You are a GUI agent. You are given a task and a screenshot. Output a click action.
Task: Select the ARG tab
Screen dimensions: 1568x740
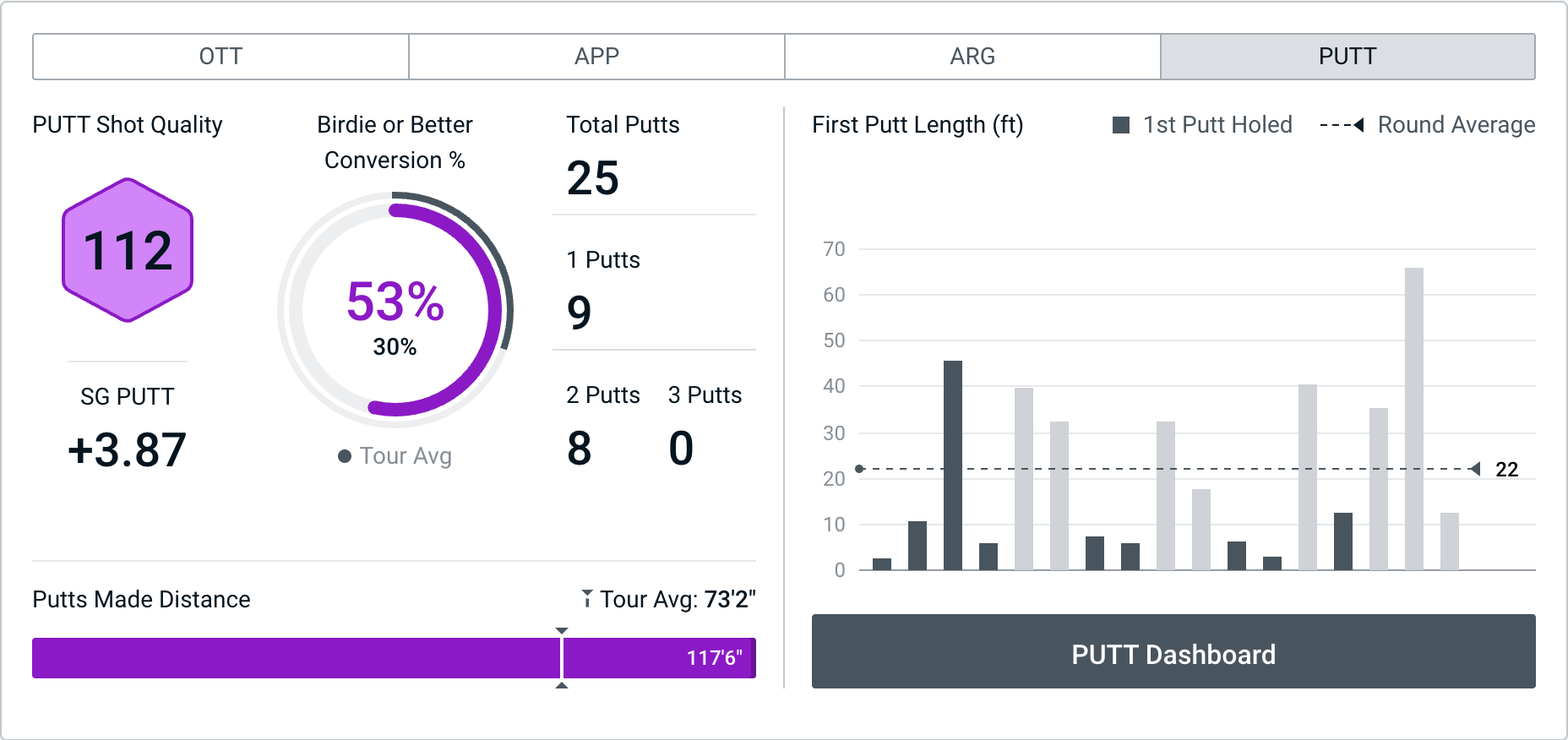click(x=972, y=57)
